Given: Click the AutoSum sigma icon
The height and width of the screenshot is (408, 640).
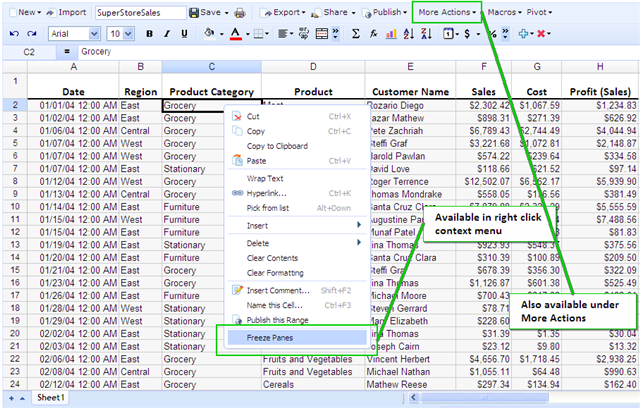Looking at the screenshot, I should click(355, 33).
